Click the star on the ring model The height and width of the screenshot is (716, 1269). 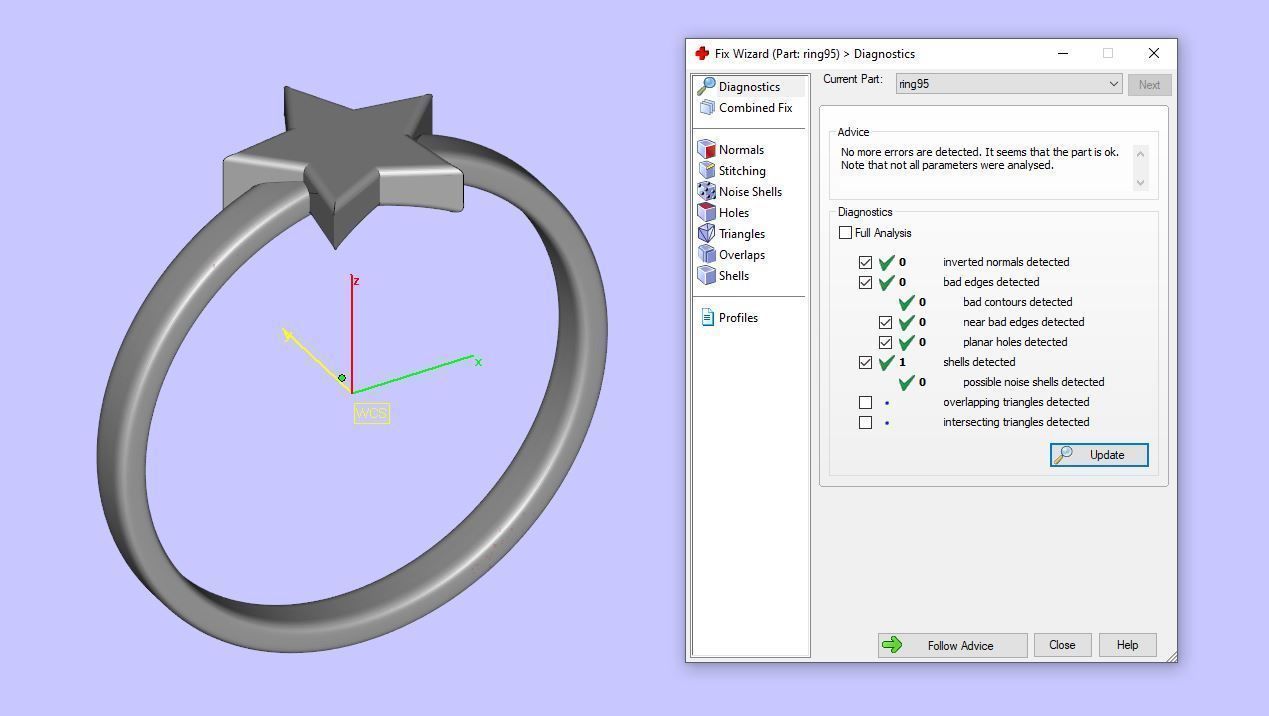pos(345,160)
